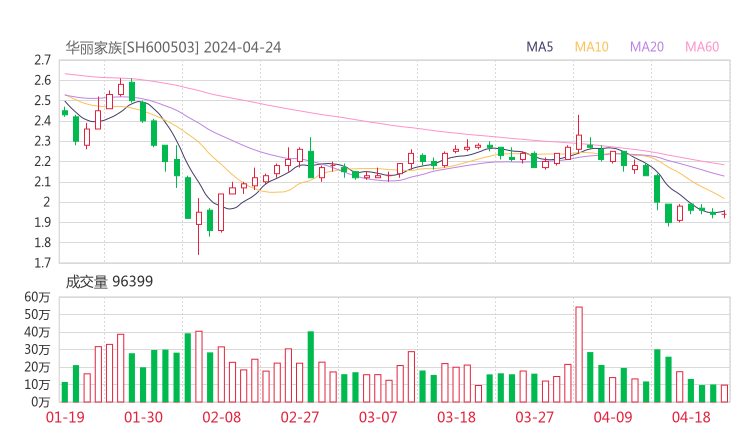
Task: Click the 03-18 date label
Action: [x=456, y=417]
